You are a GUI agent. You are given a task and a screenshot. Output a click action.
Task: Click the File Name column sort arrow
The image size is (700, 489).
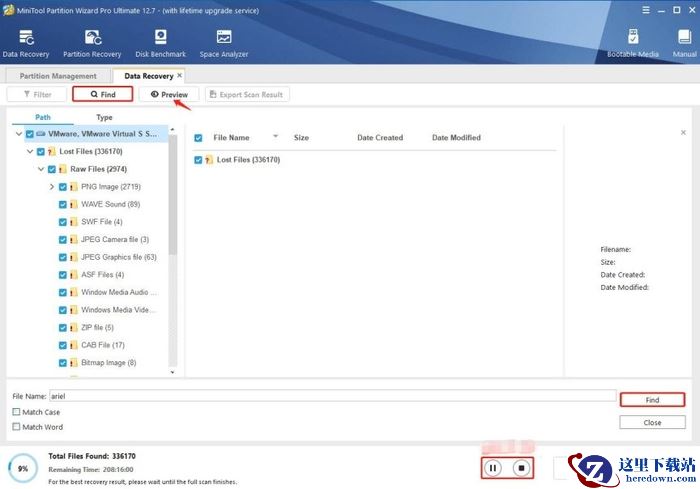[x=275, y=136]
